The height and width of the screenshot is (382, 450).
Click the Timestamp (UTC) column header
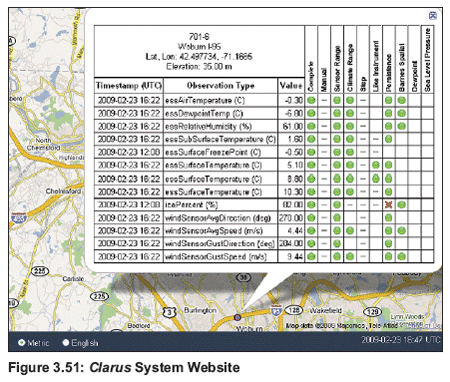click(x=129, y=86)
